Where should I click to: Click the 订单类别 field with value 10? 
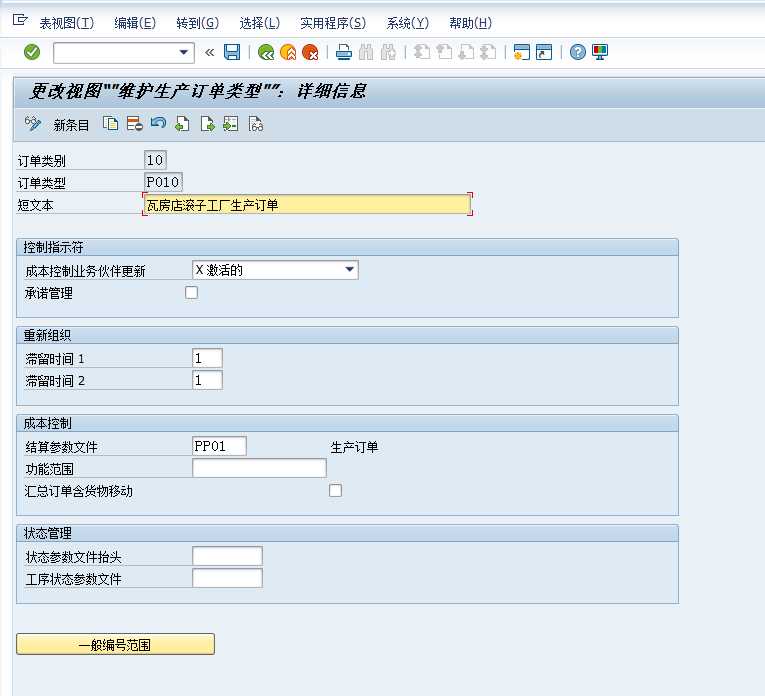click(155, 160)
